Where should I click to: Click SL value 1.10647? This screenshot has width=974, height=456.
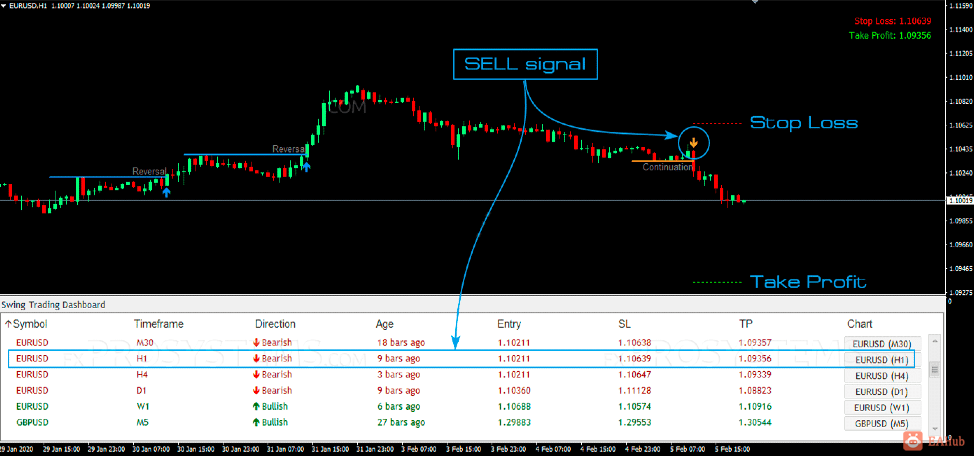coord(634,375)
